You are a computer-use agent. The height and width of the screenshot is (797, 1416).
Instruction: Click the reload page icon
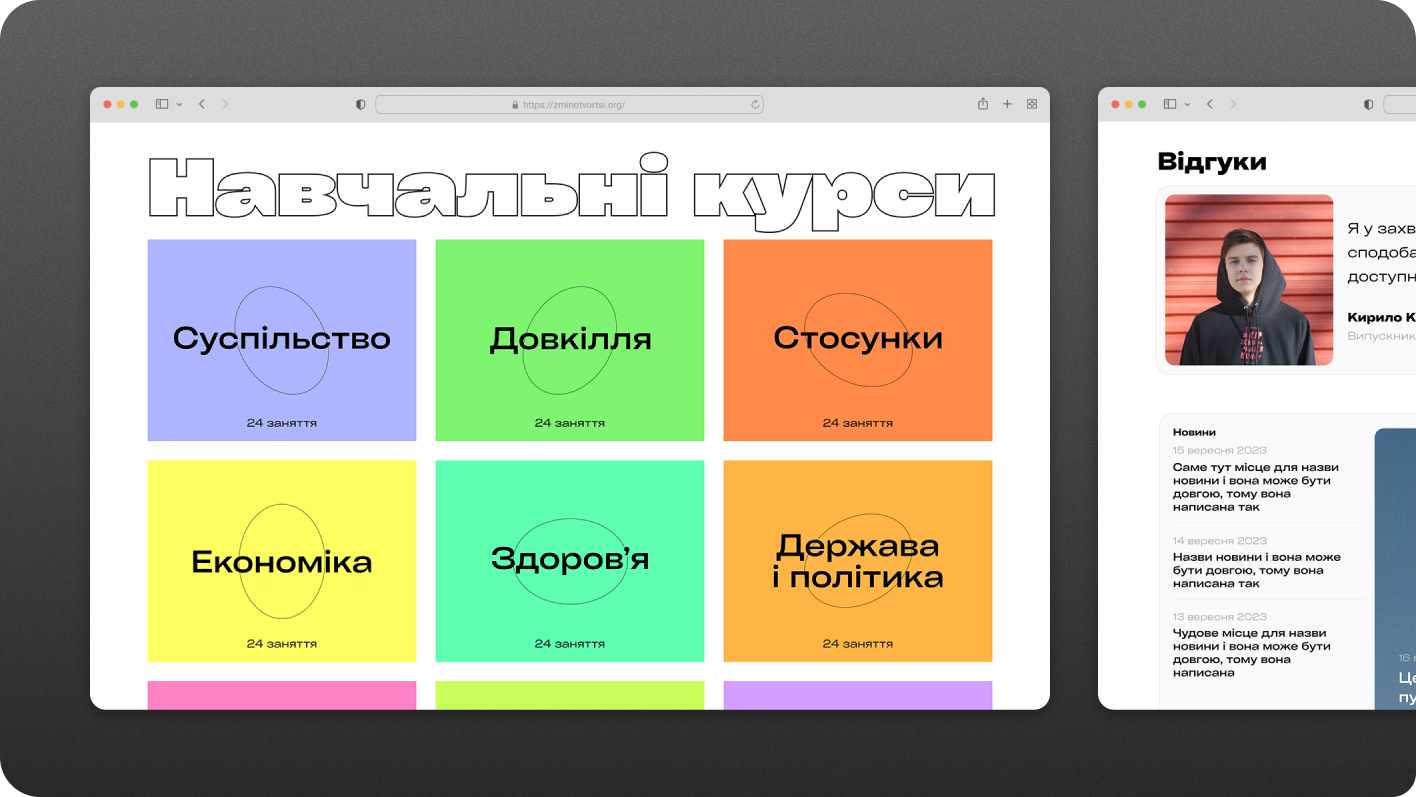754,103
